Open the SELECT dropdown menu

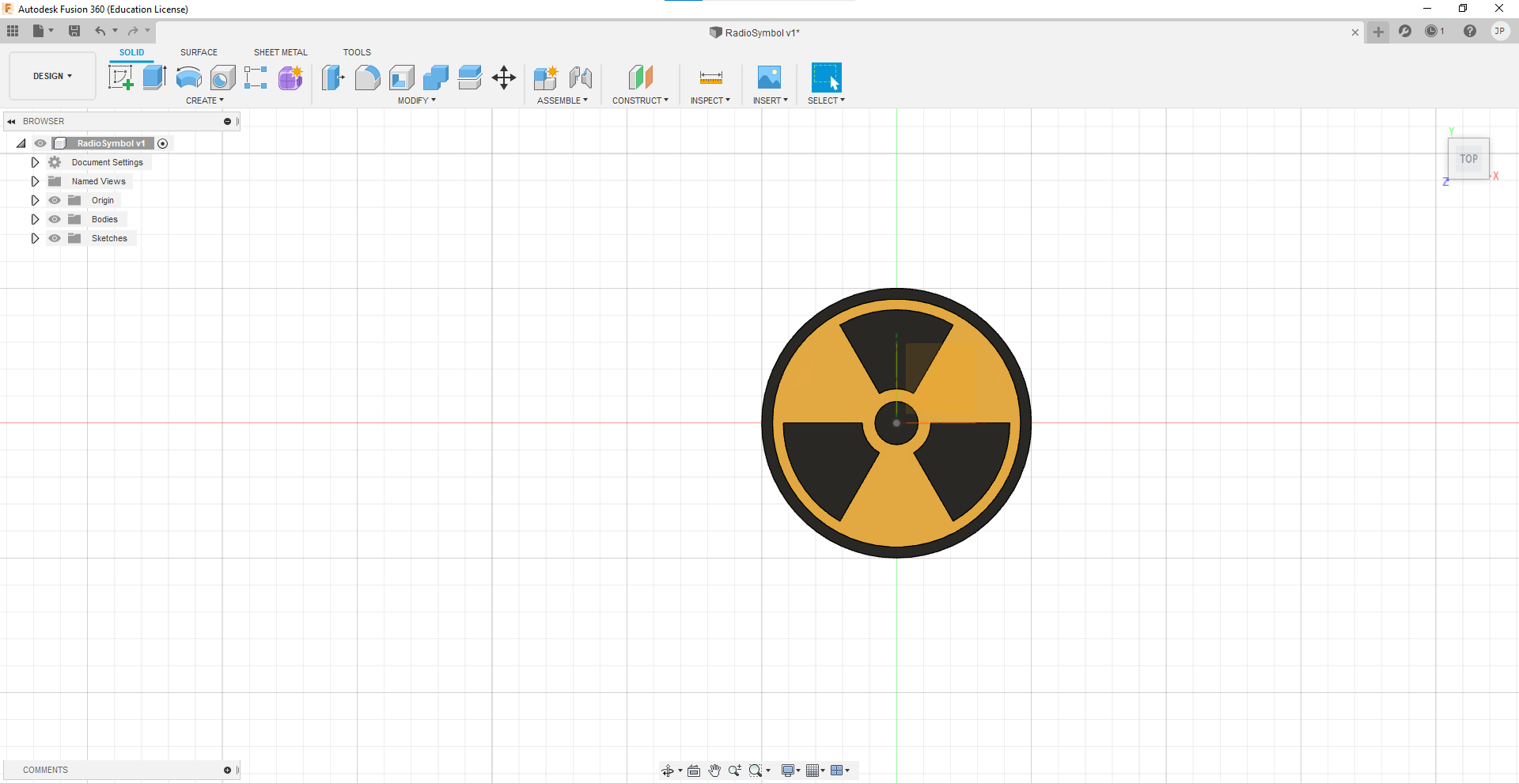click(x=826, y=100)
